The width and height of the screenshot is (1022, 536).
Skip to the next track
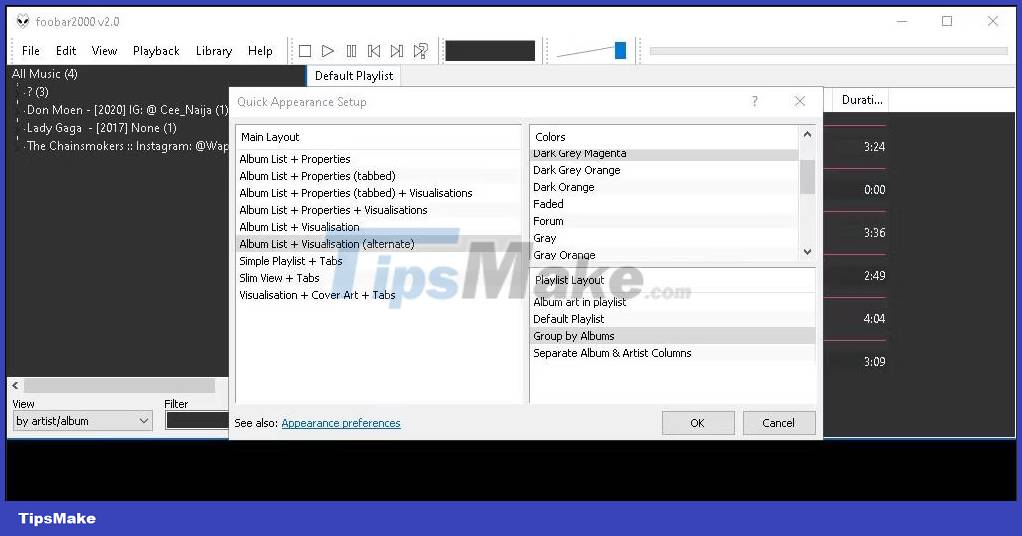pyautogui.click(x=397, y=51)
